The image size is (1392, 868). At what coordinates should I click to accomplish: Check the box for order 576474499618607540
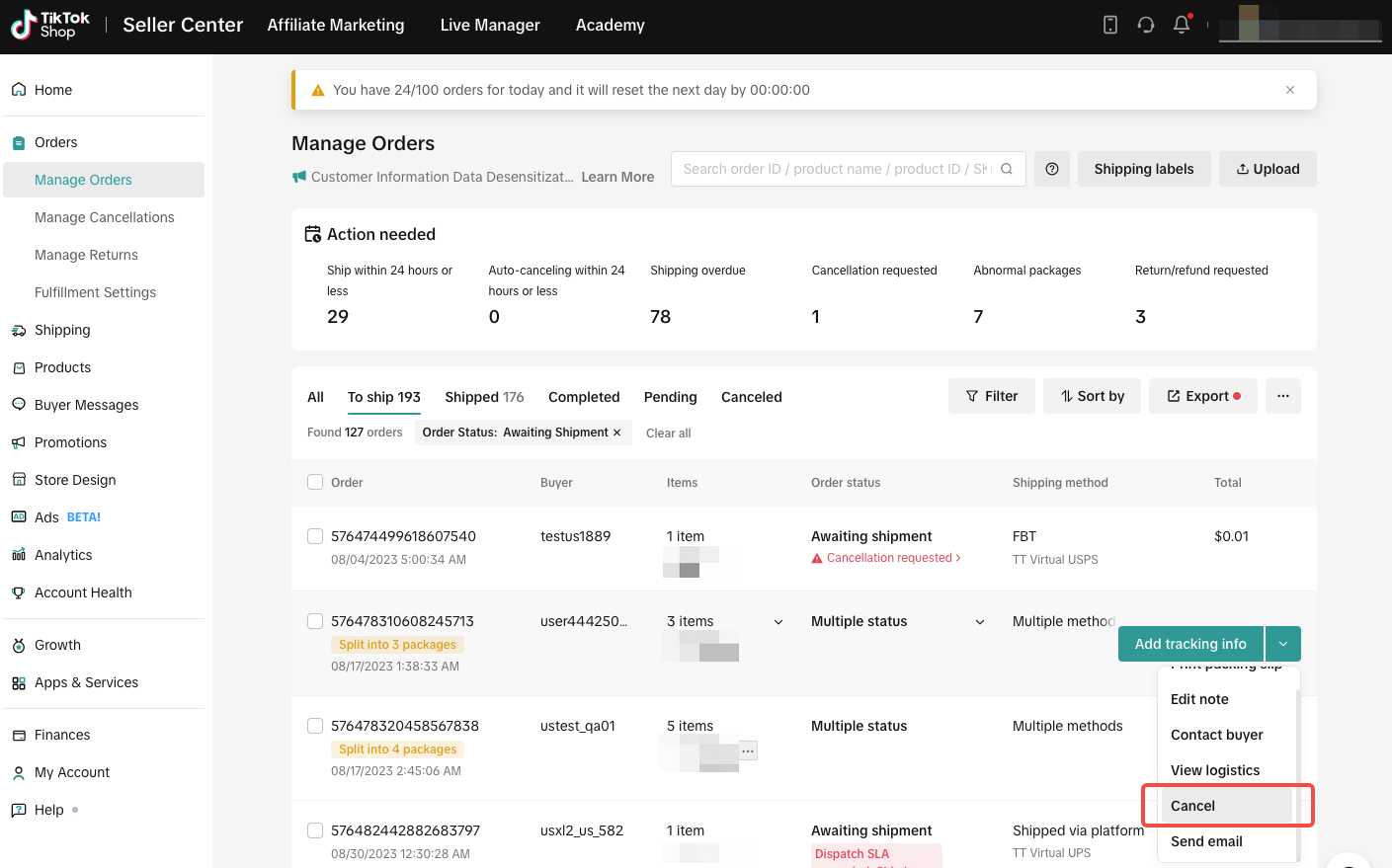click(315, 536)
